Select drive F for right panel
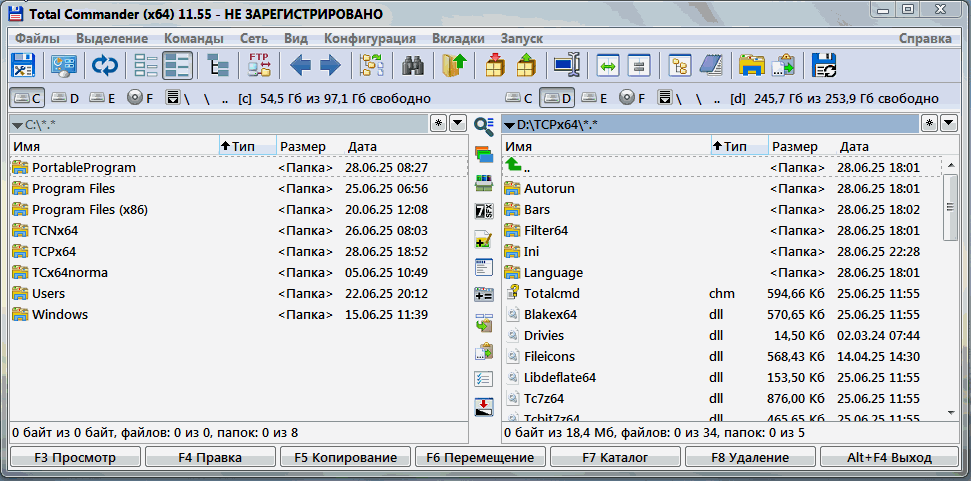 [x=633, y=98]
